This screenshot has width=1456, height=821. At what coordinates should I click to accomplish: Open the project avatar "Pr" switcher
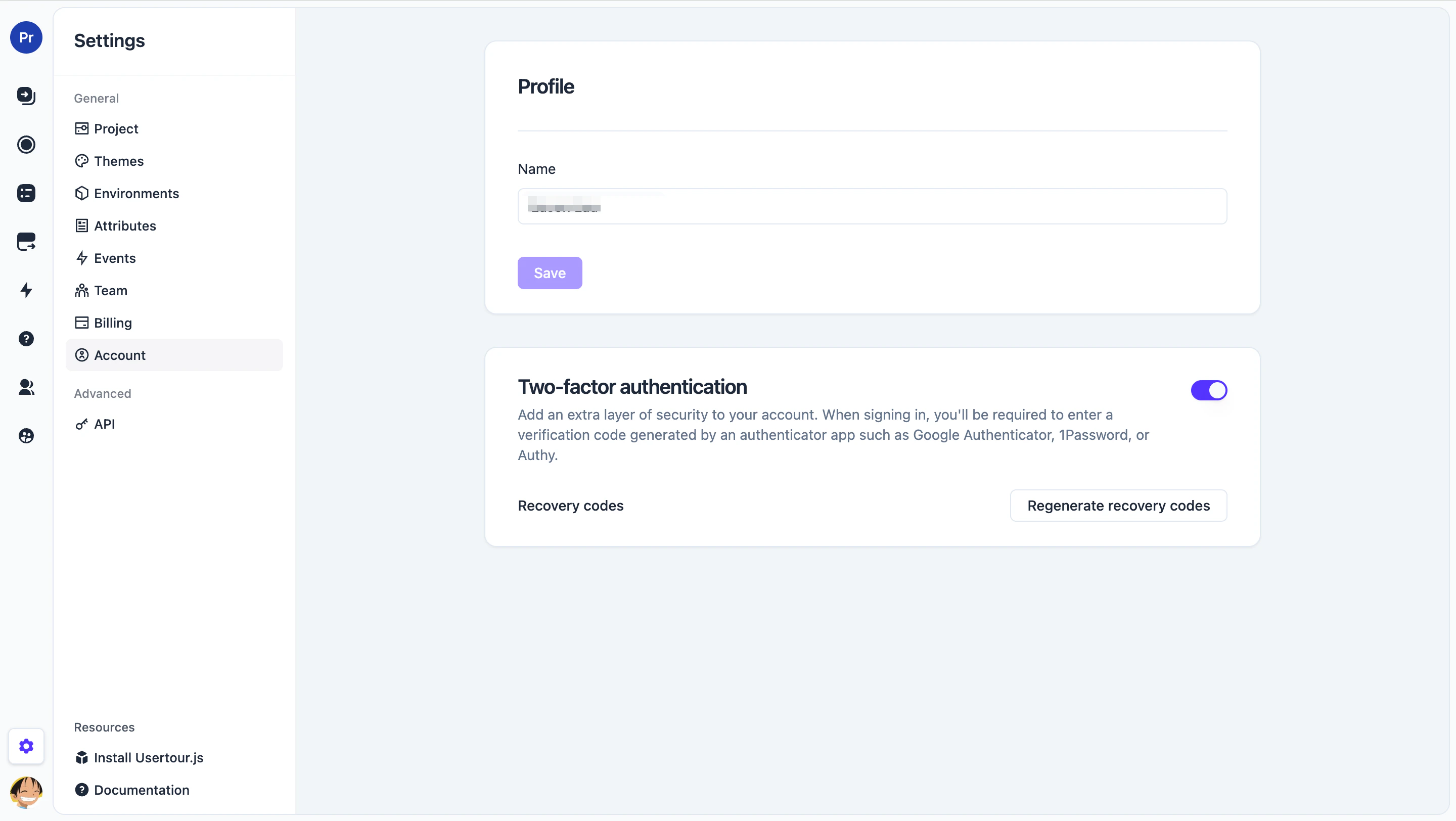tap(26, 37)
